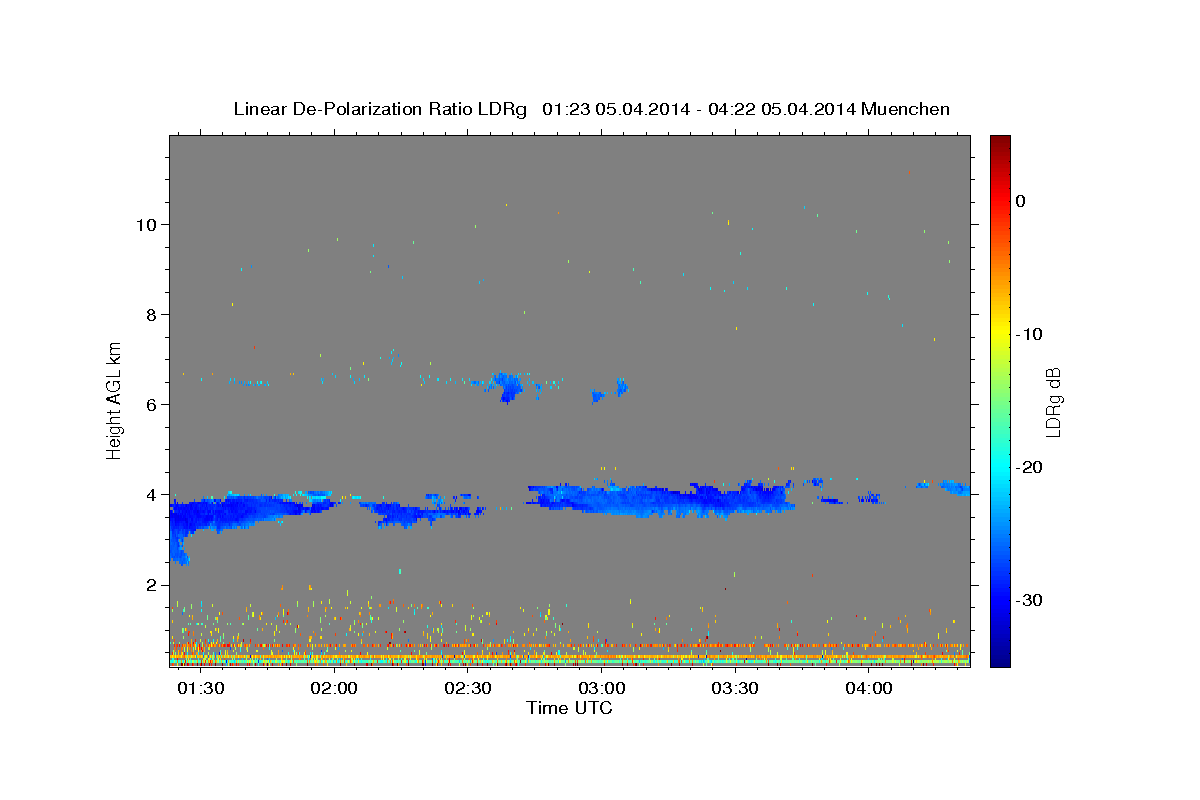Pick the dark blue bottom of the colorbar
The width and height of the screenshot is (1200, 800).
click(1000, 660)
